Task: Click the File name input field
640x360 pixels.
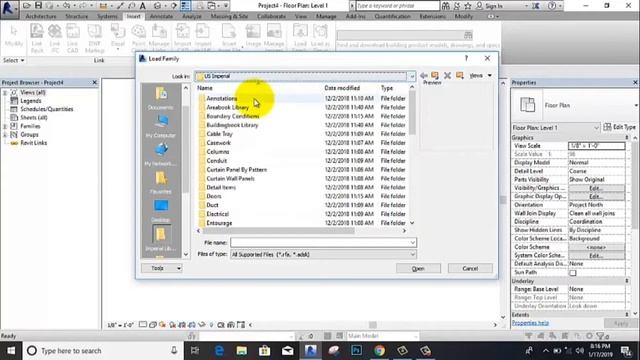Action: 320,242
